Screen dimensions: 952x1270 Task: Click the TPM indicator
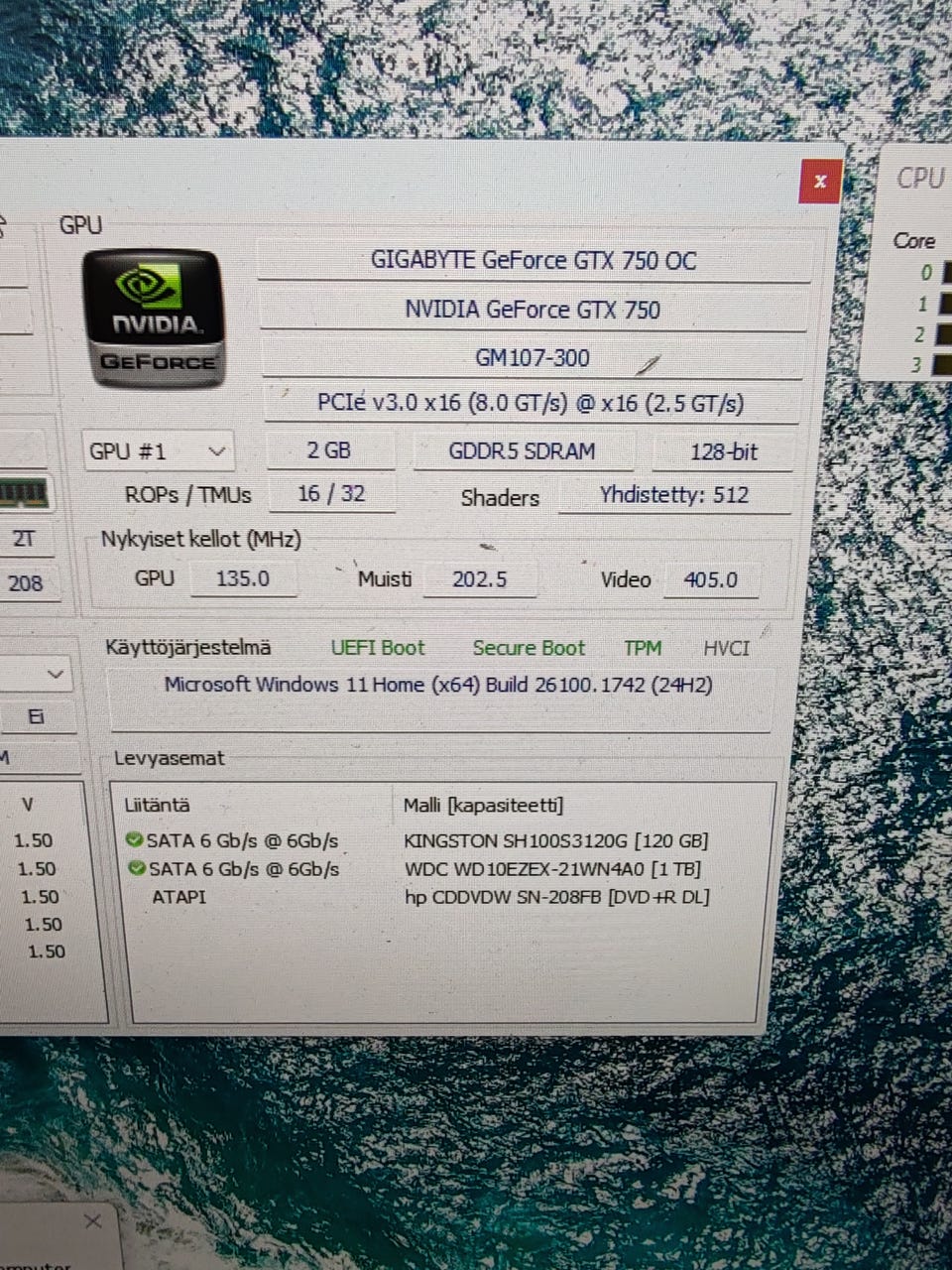click(643, 648)
